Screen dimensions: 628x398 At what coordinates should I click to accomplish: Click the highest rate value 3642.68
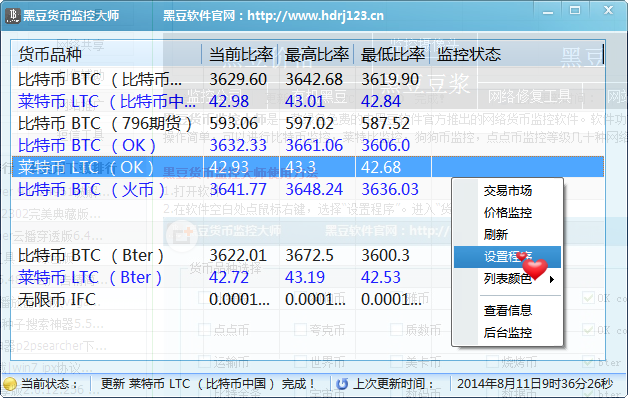(x=314, y=79)
